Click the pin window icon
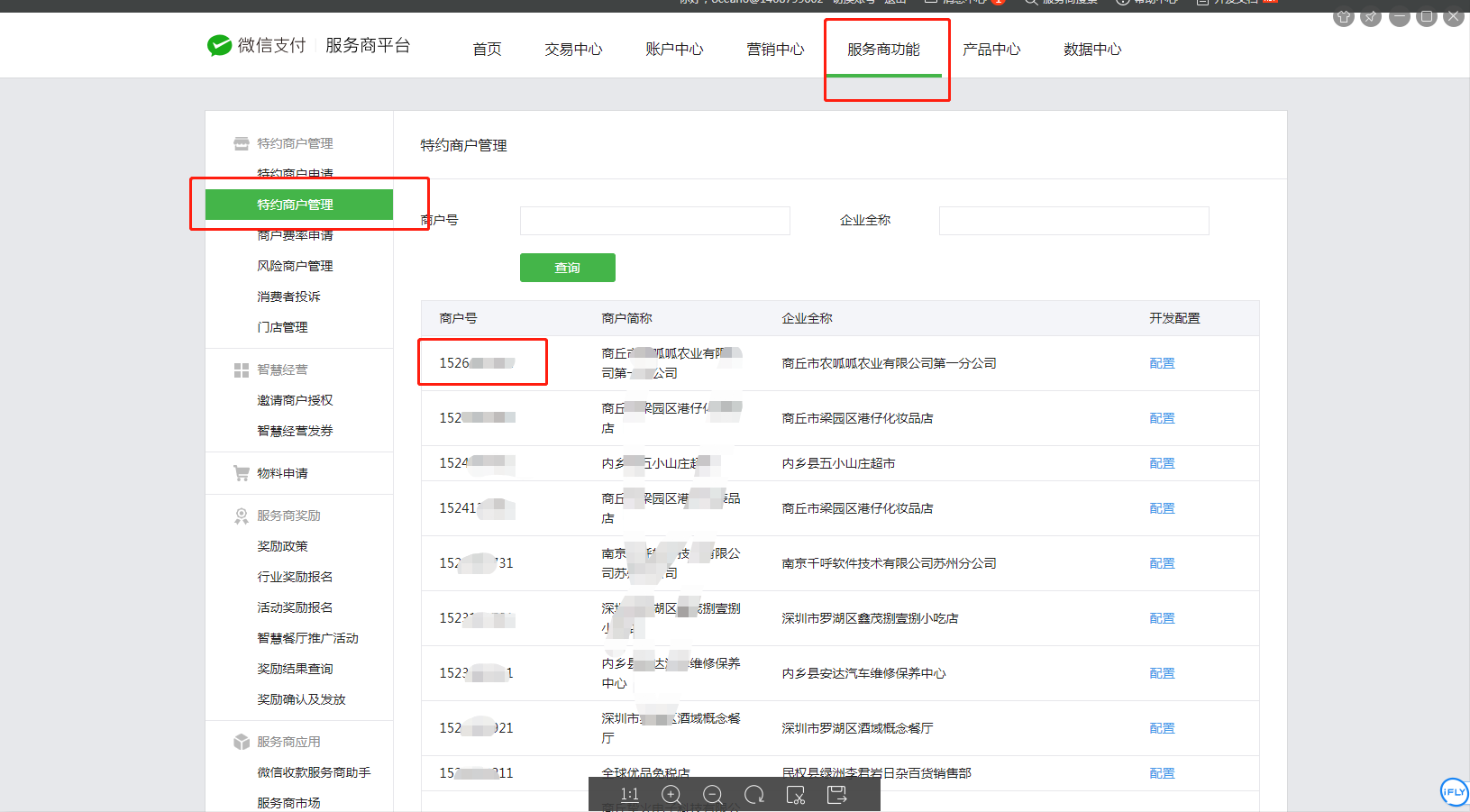This screenshot has height=812, width=1470. [1371, 16]
